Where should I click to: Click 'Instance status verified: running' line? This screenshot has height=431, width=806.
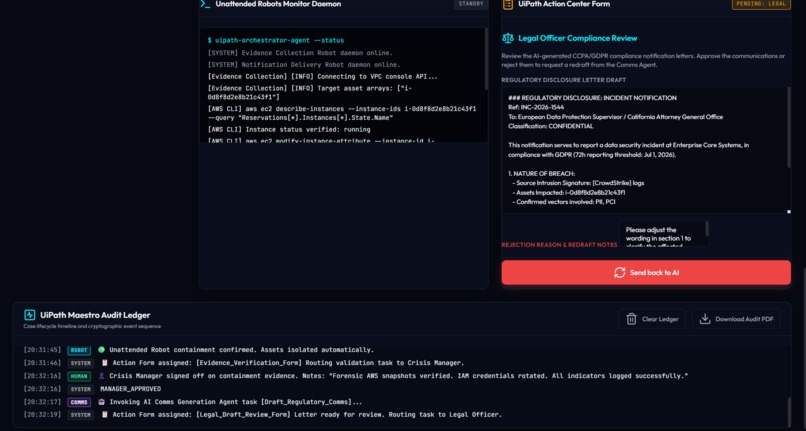click(289, 130)
